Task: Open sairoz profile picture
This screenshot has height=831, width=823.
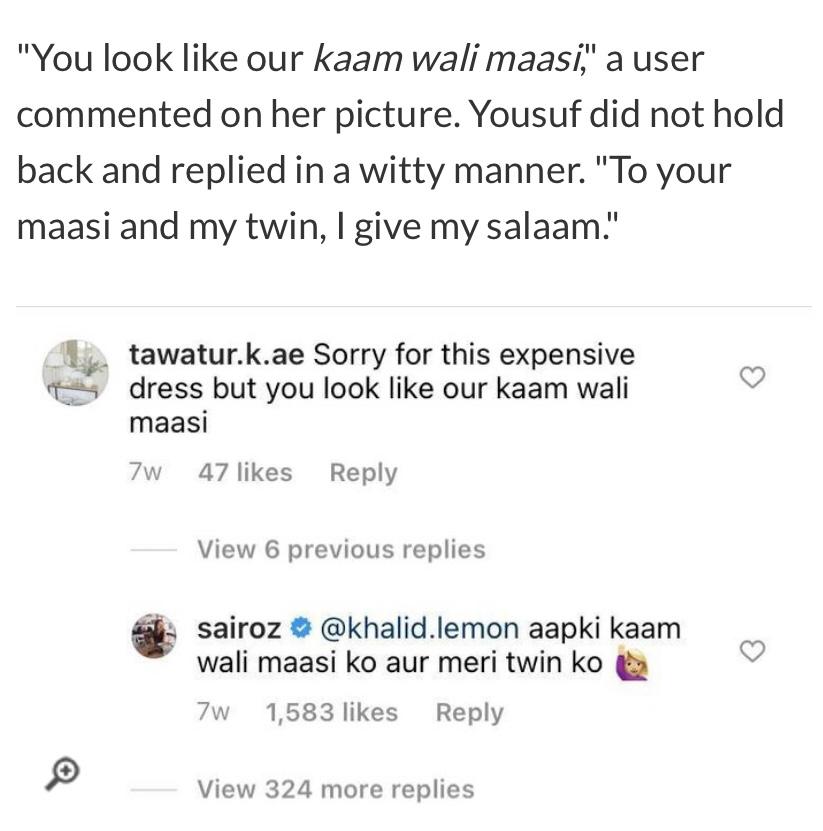Action: [154, 635]
